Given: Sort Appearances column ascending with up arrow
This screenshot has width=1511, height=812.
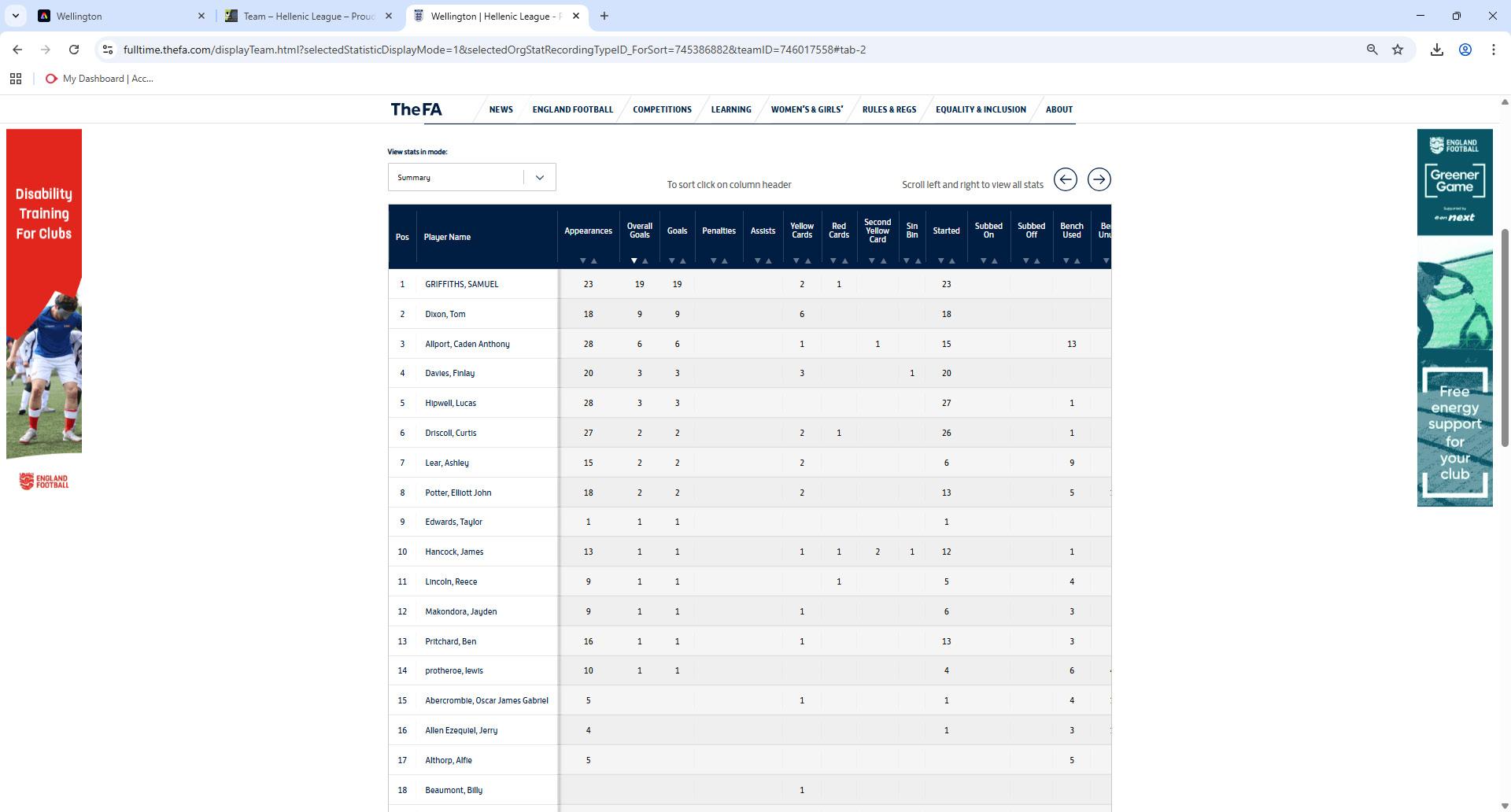Looking at the screenshot, I should pos(594,260).
